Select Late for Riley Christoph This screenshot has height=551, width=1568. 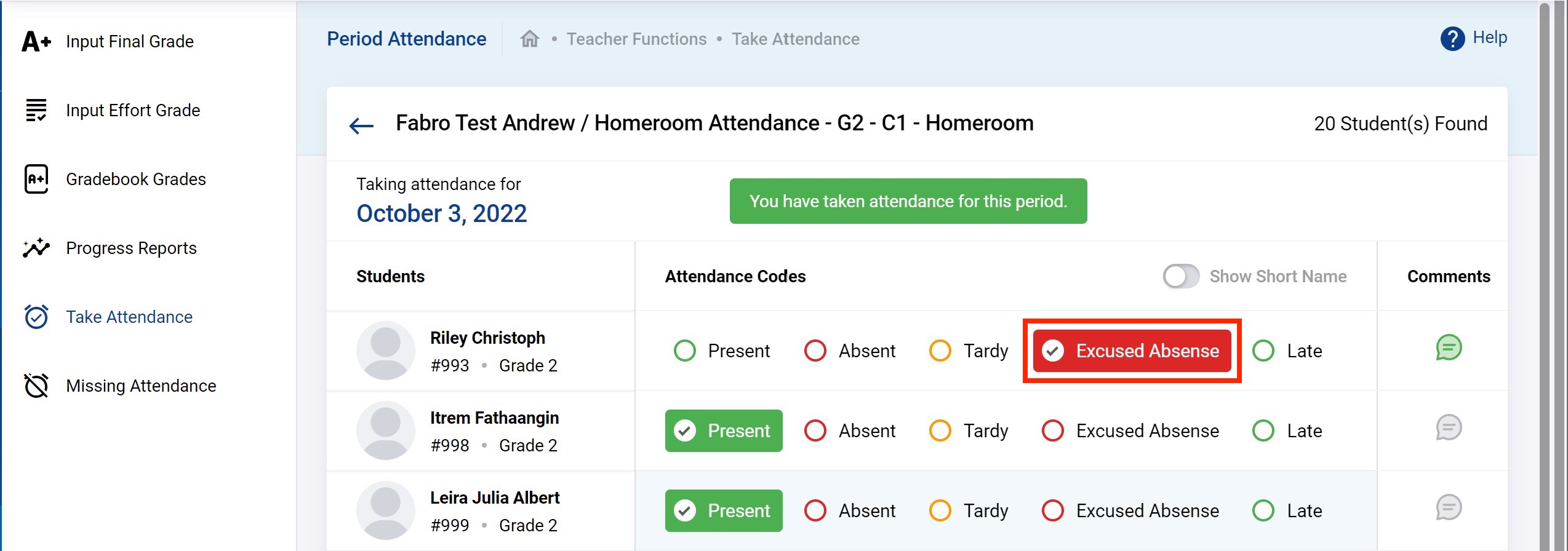pyautogui.click(x=1263, y=351)
